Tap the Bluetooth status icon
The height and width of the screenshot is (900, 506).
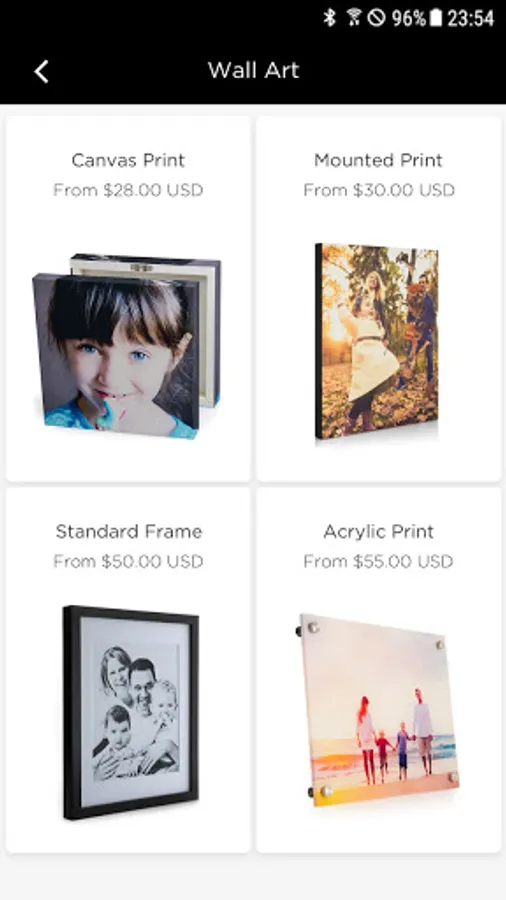pyautogui.click(x=329, y=18)
